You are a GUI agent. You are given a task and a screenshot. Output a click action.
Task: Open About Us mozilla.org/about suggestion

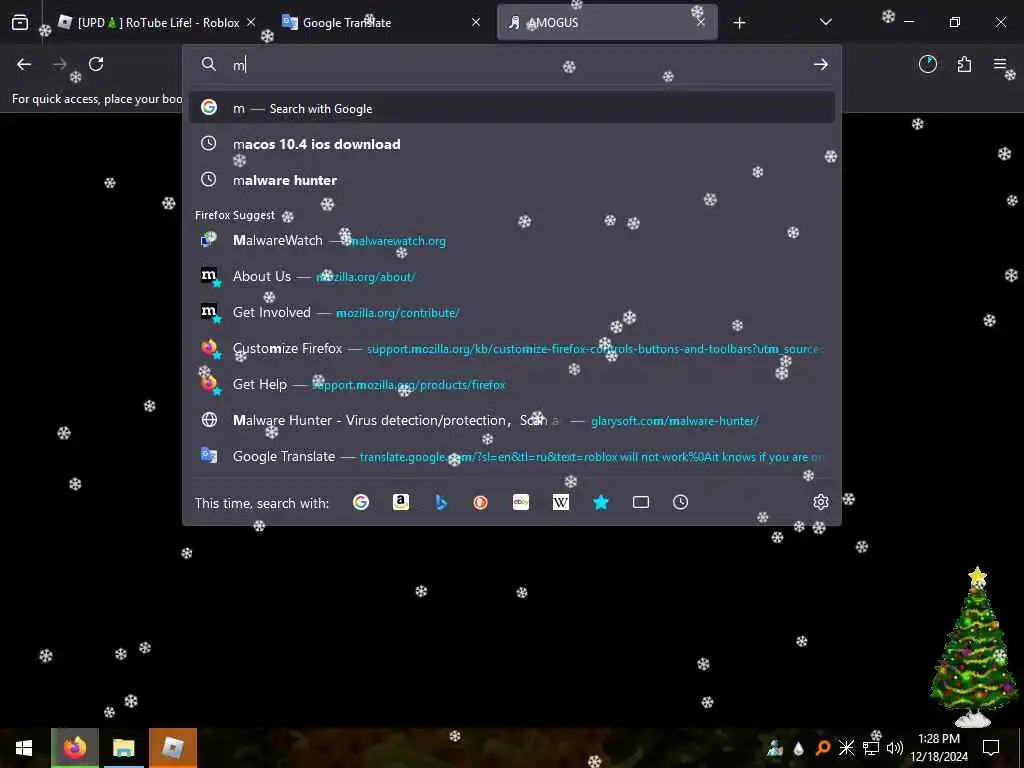tap(512, 276)
